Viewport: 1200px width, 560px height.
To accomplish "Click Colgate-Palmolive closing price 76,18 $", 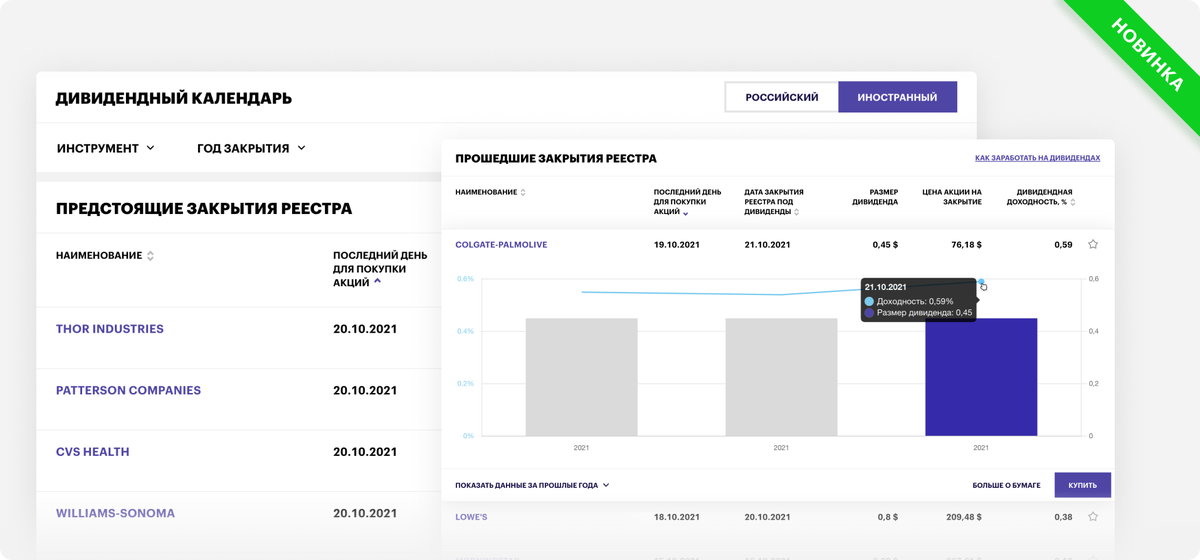I will 966,245.
